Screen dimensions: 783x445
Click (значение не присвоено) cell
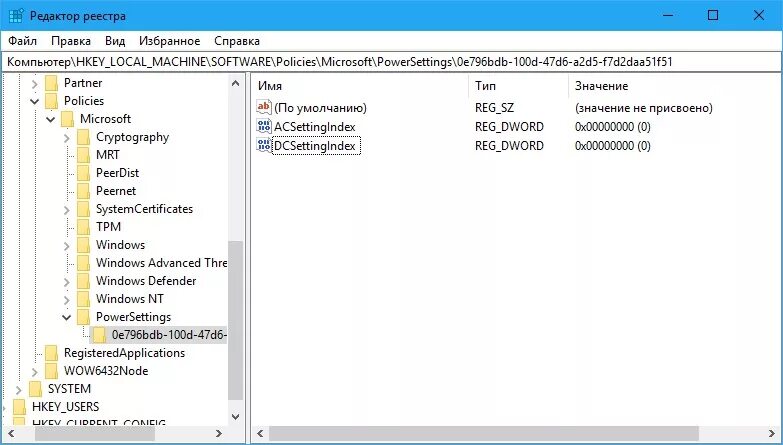(x=644, y=107)
